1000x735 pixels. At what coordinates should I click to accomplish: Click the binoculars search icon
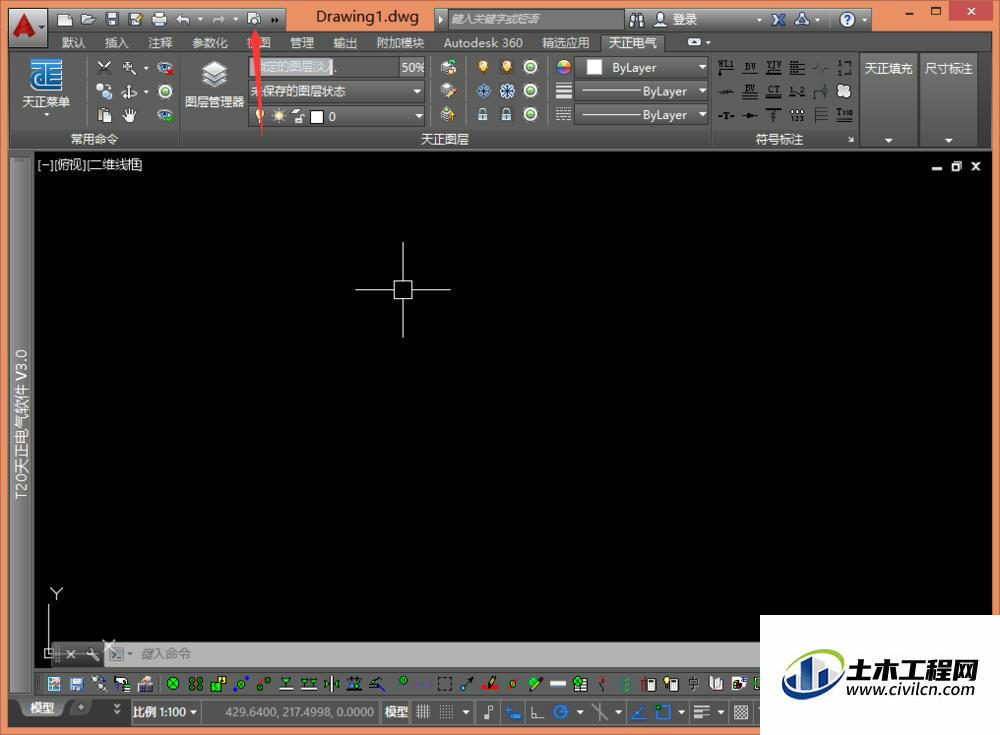pos(636,20)
